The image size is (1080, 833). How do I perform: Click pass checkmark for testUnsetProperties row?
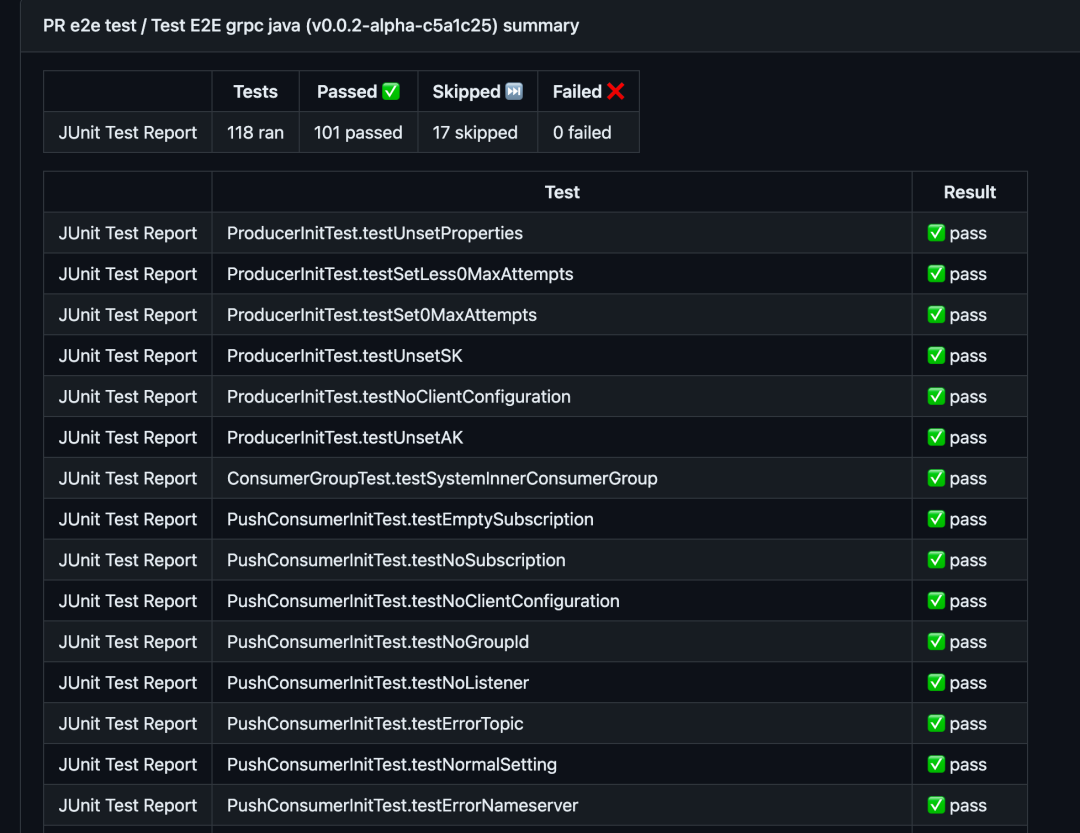pos(936,233)
